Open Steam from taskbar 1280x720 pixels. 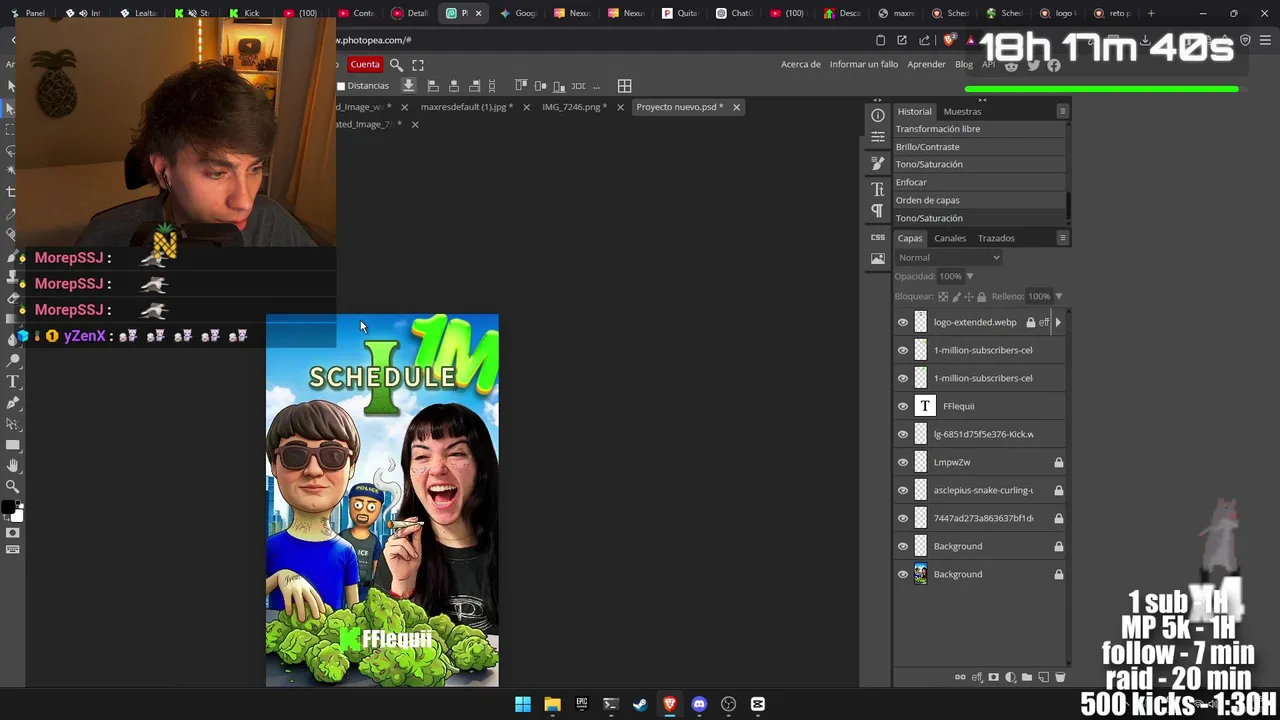pos(640,704)
